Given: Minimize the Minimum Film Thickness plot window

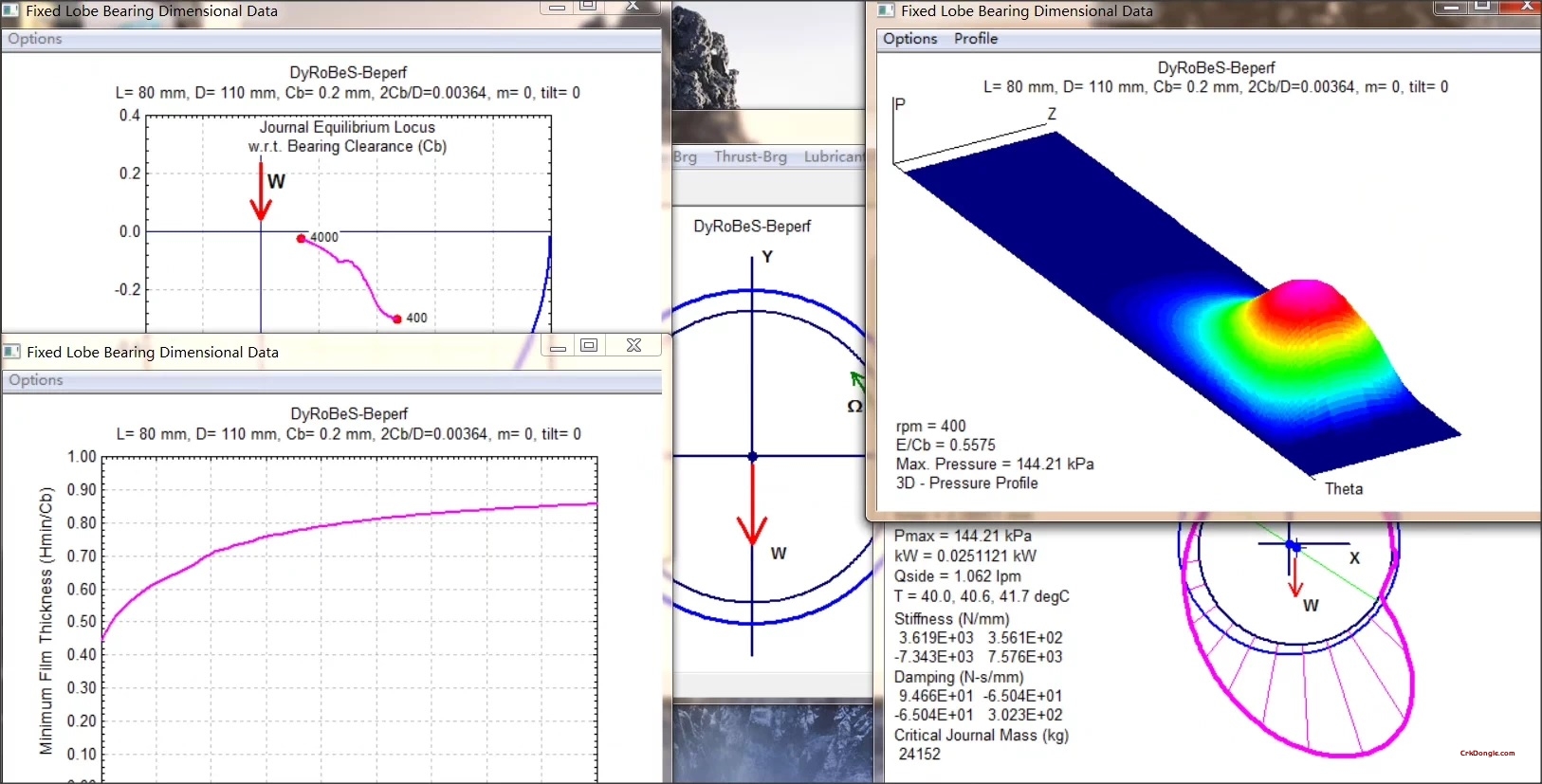Looking at the screenshot, I should pyautogui.click(x=558, y=346).
